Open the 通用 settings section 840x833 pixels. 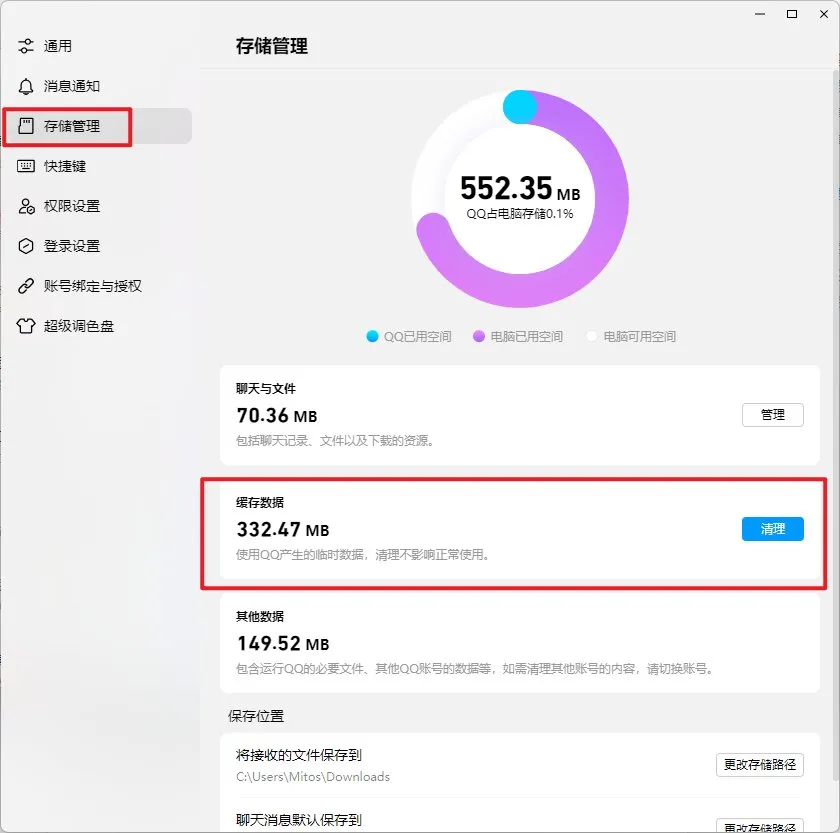pyautogui.click(x=98, y=46)
